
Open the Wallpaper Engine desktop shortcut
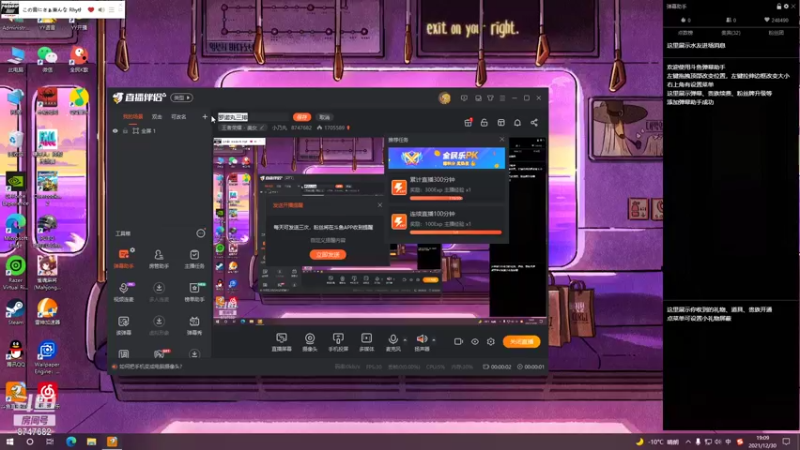(47, 357)
